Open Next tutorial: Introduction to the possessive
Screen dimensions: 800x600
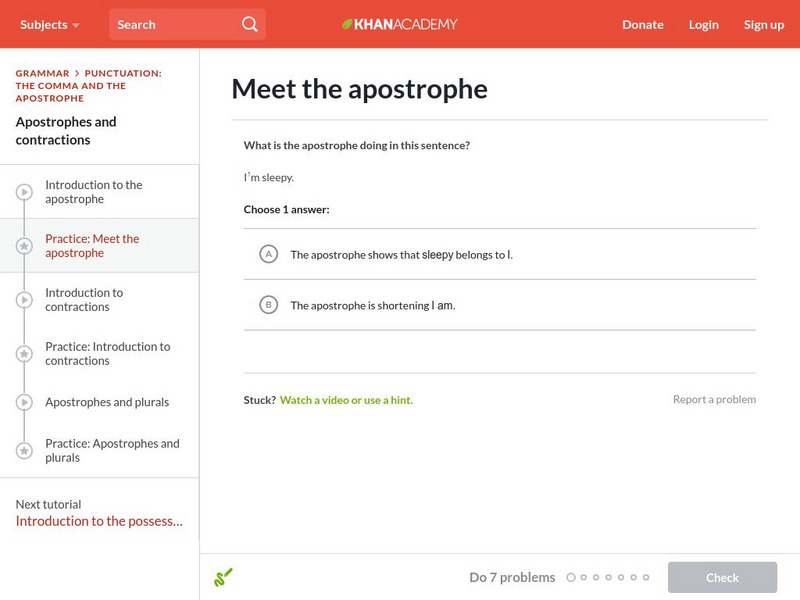(x=99, y=521)
